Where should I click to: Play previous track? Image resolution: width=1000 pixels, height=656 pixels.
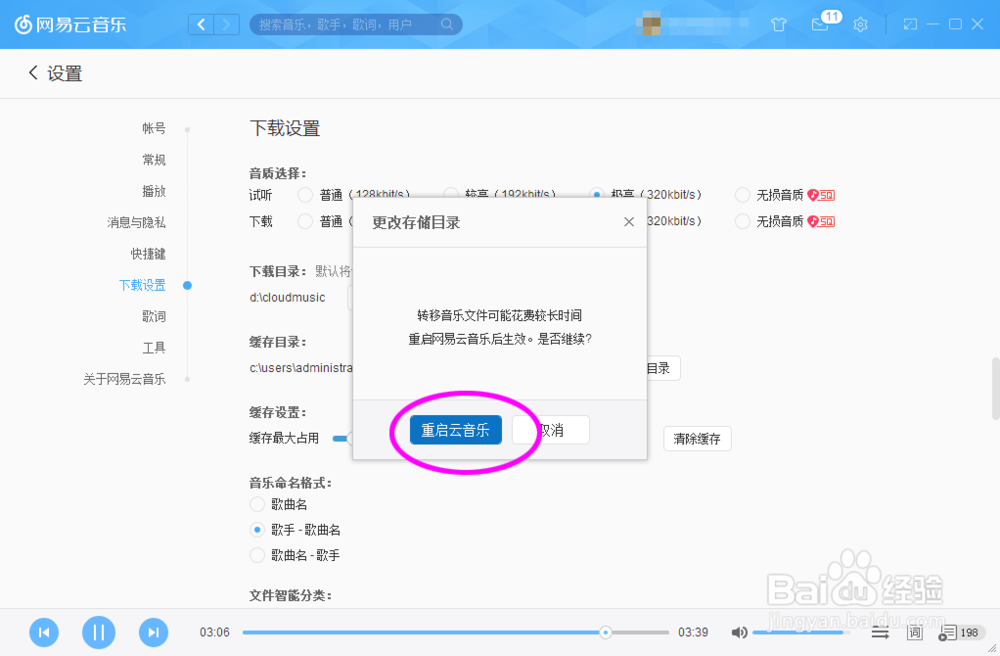(44, 632)
